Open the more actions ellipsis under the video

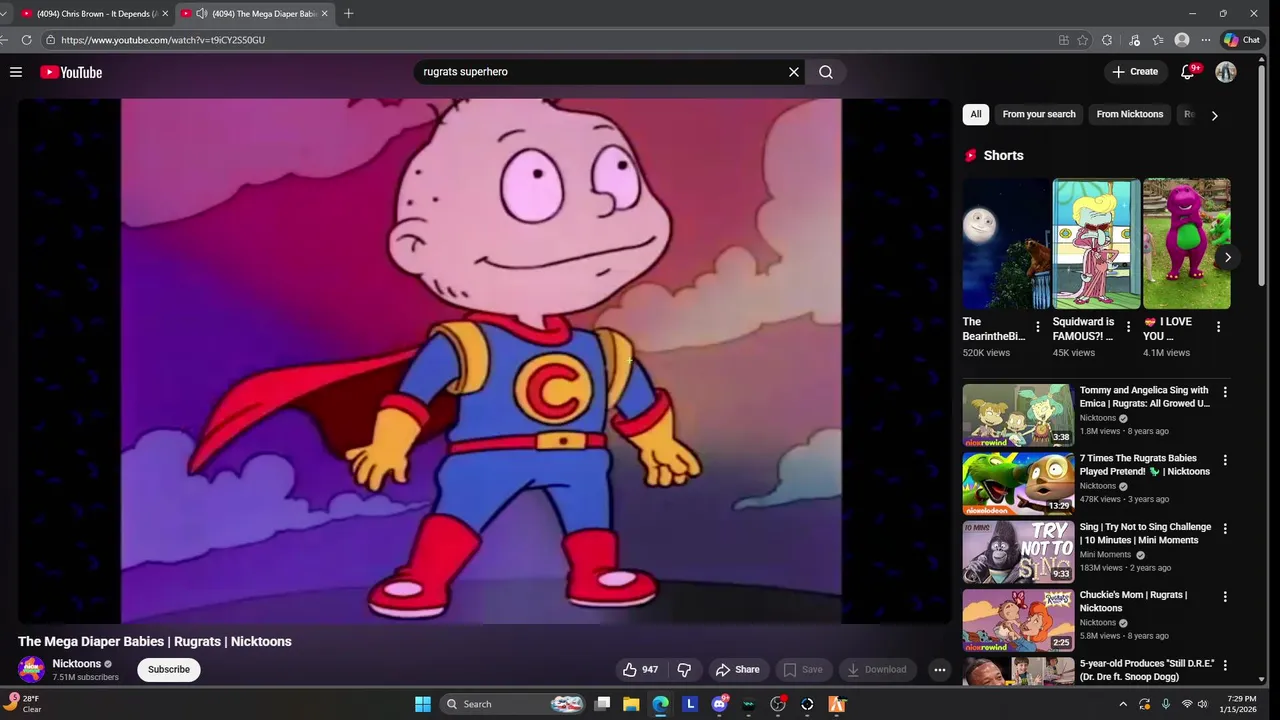click(x=939, y=670)
